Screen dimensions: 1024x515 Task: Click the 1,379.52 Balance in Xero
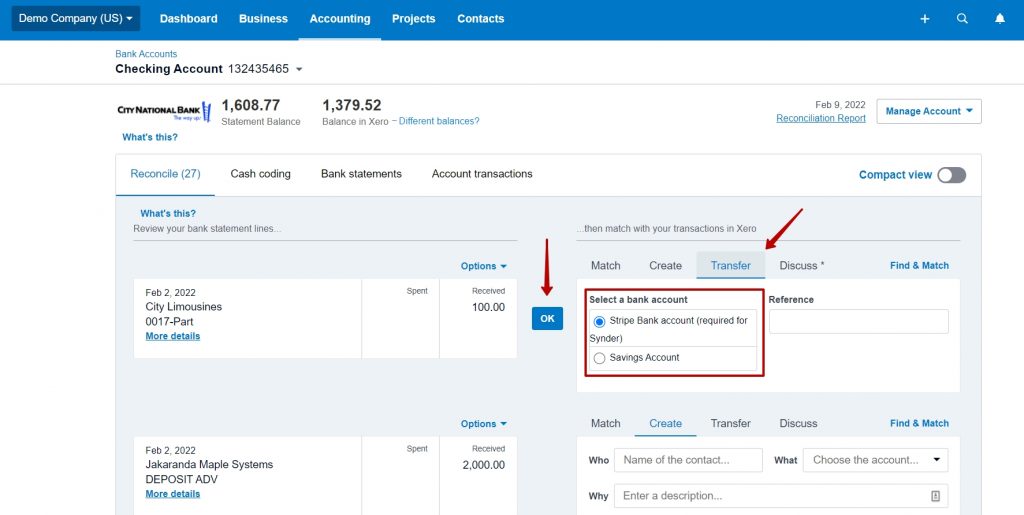coord(352,105)
